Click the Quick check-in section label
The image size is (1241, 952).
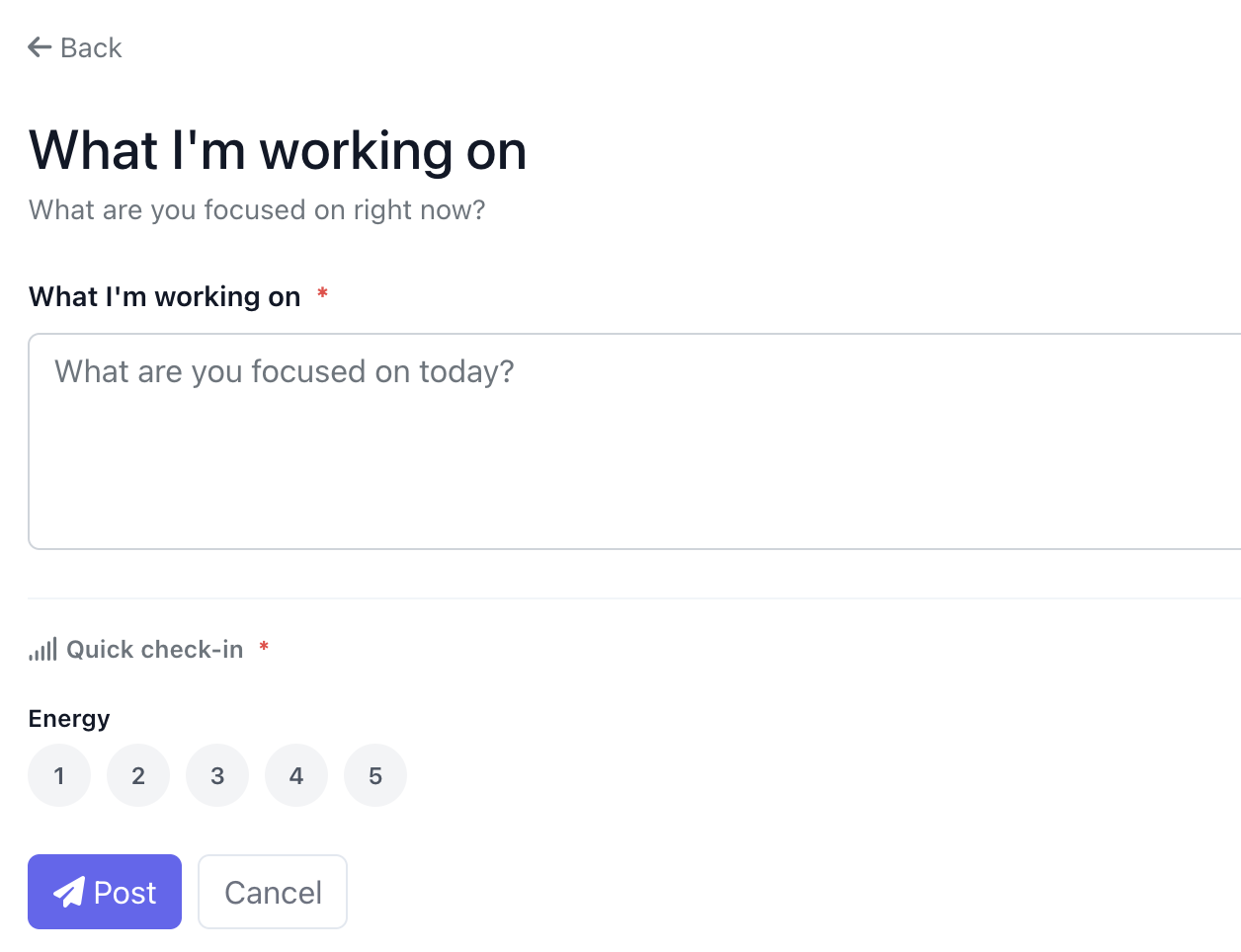154,649
